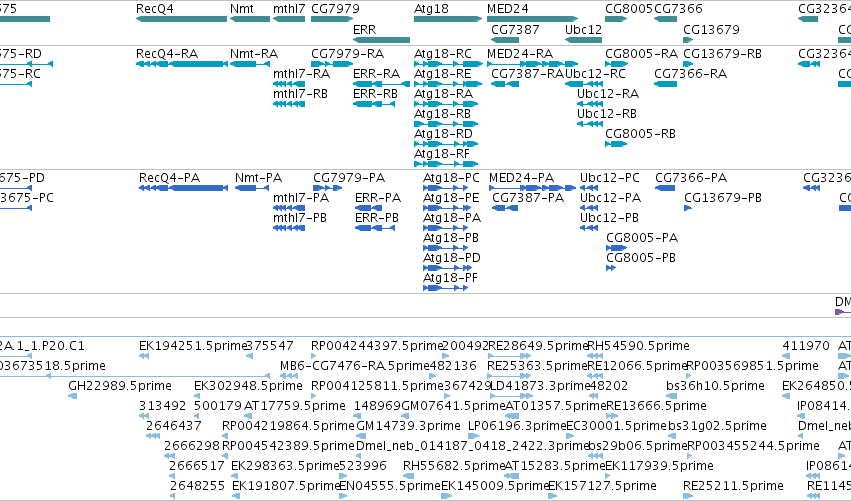The height and width of the screenshot is (501, 851).
Task: Click the MED24-RA transcript
Action: click(x=532, y=64)
